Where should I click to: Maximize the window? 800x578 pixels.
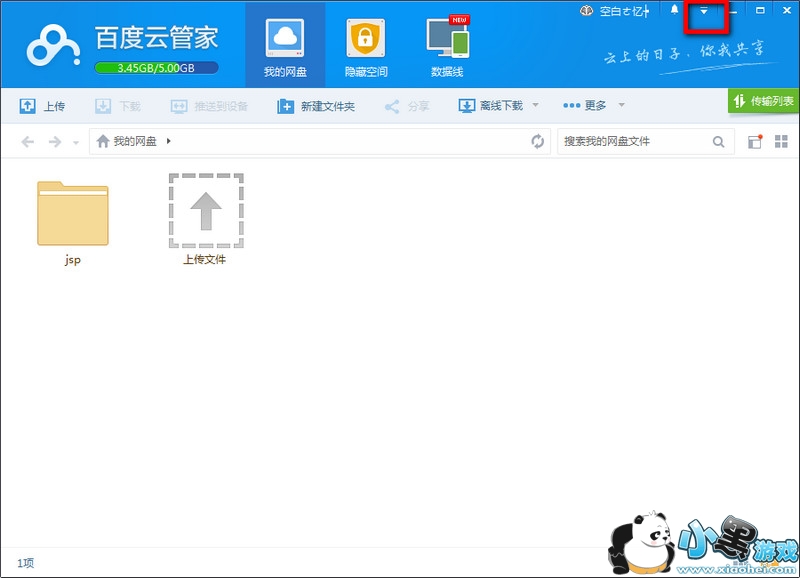(x=760, y=10)
